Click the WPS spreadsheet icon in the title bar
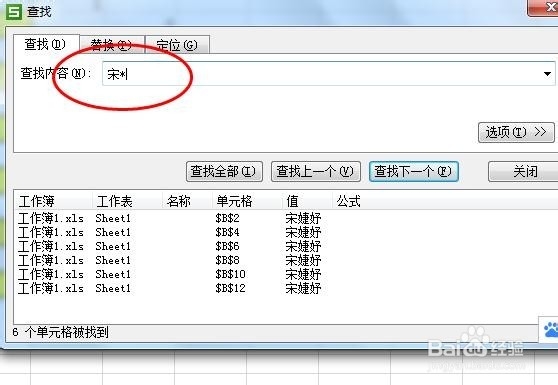 tap(15, 12)
